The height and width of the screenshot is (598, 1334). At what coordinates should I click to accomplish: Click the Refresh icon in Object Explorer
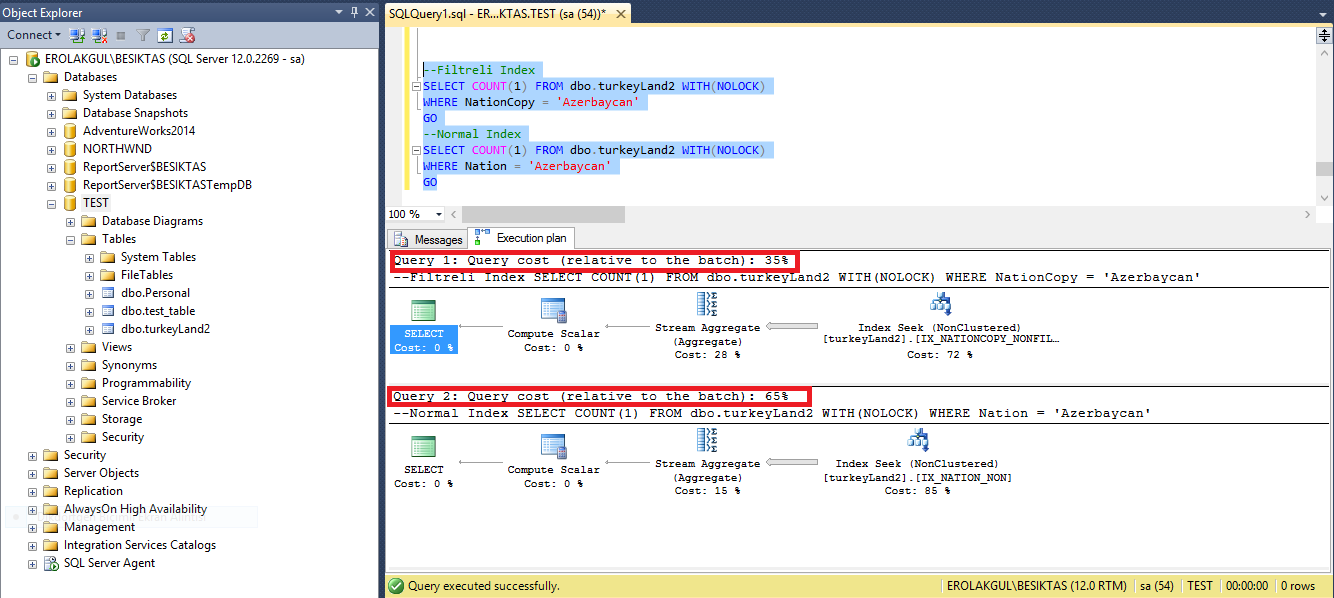pos(164,35)
